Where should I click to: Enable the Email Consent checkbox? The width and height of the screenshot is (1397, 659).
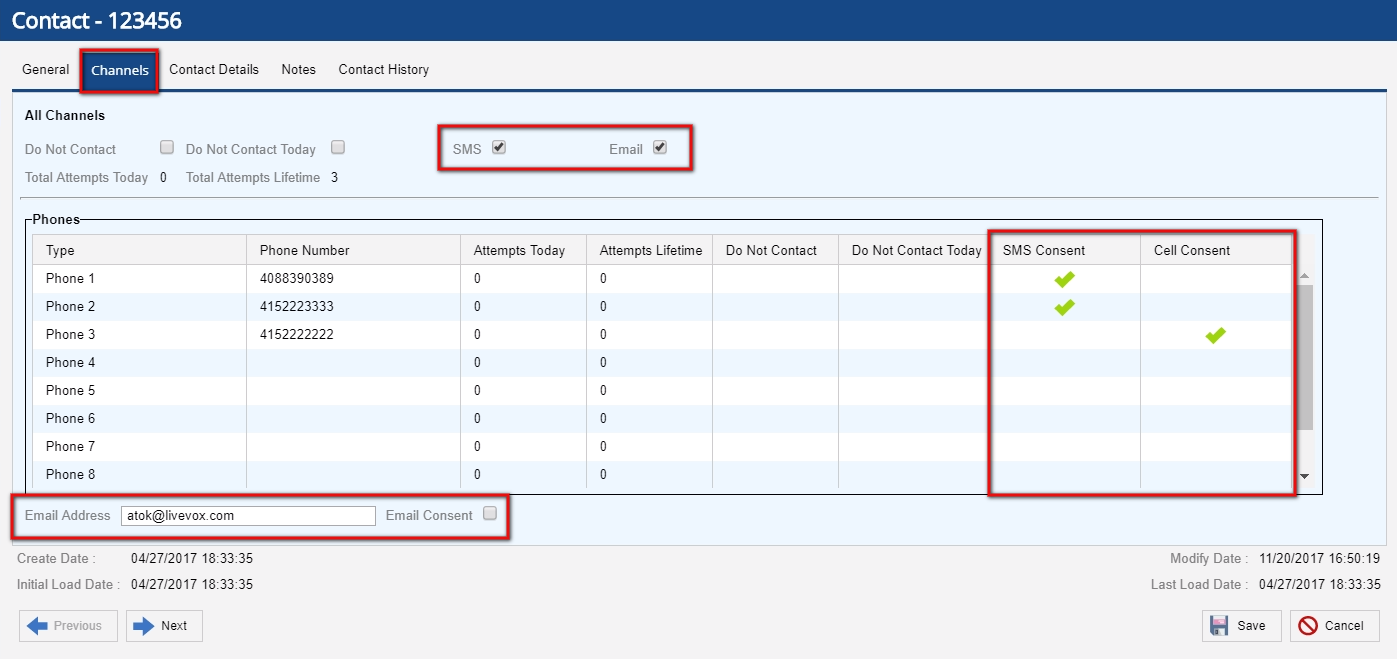(x=490, y=514)
